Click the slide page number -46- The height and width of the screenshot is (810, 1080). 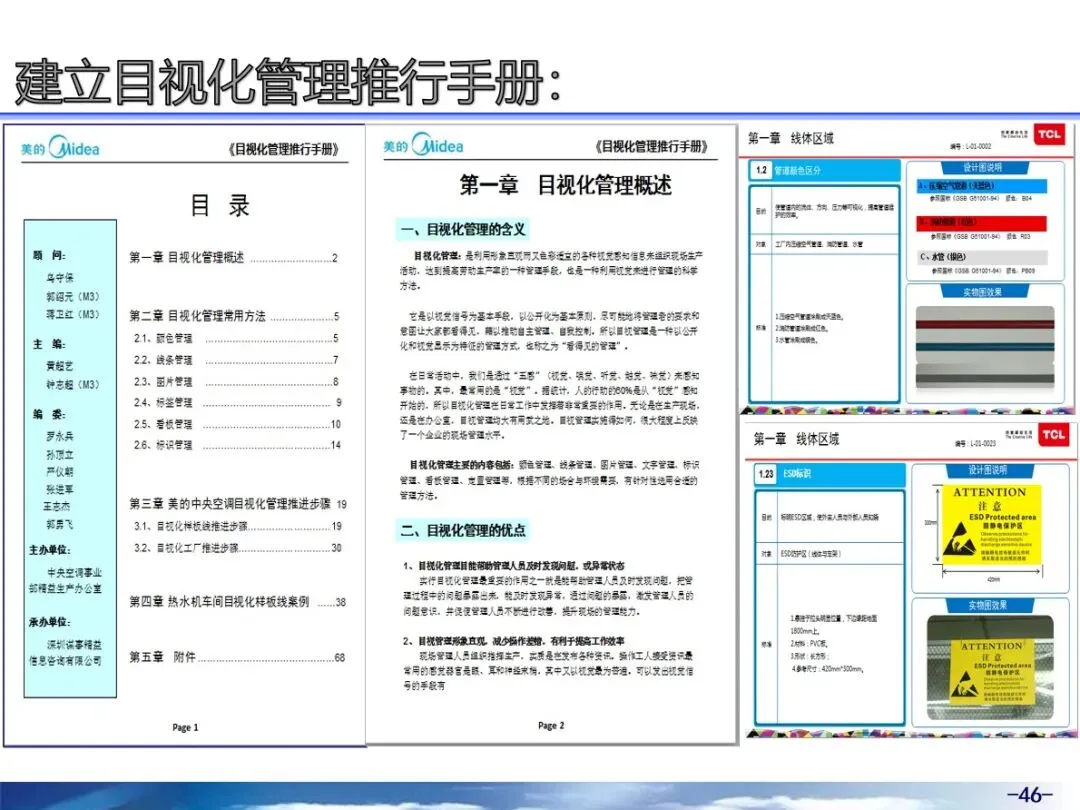(x=1029, y=794)
